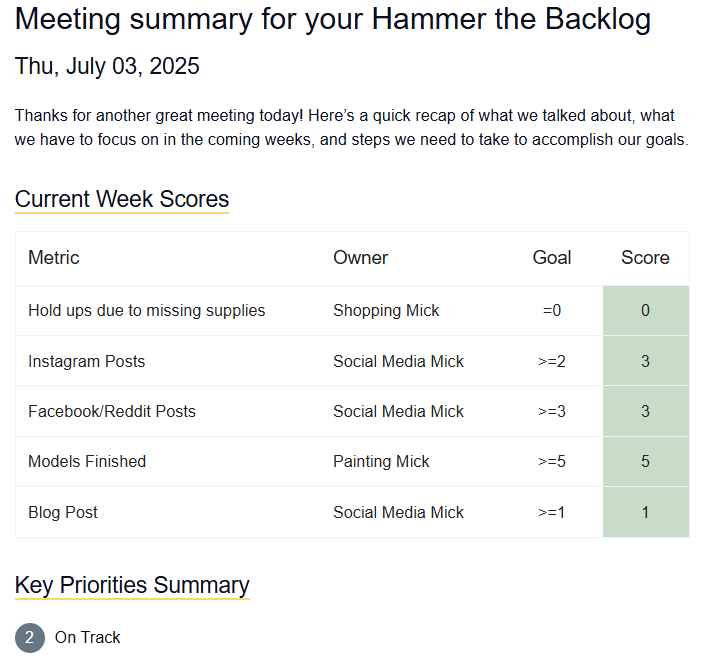The height and width of the screenshot is (664, 720).
Task: Click the Shopping Mick owner name
Action: [386, 311]
